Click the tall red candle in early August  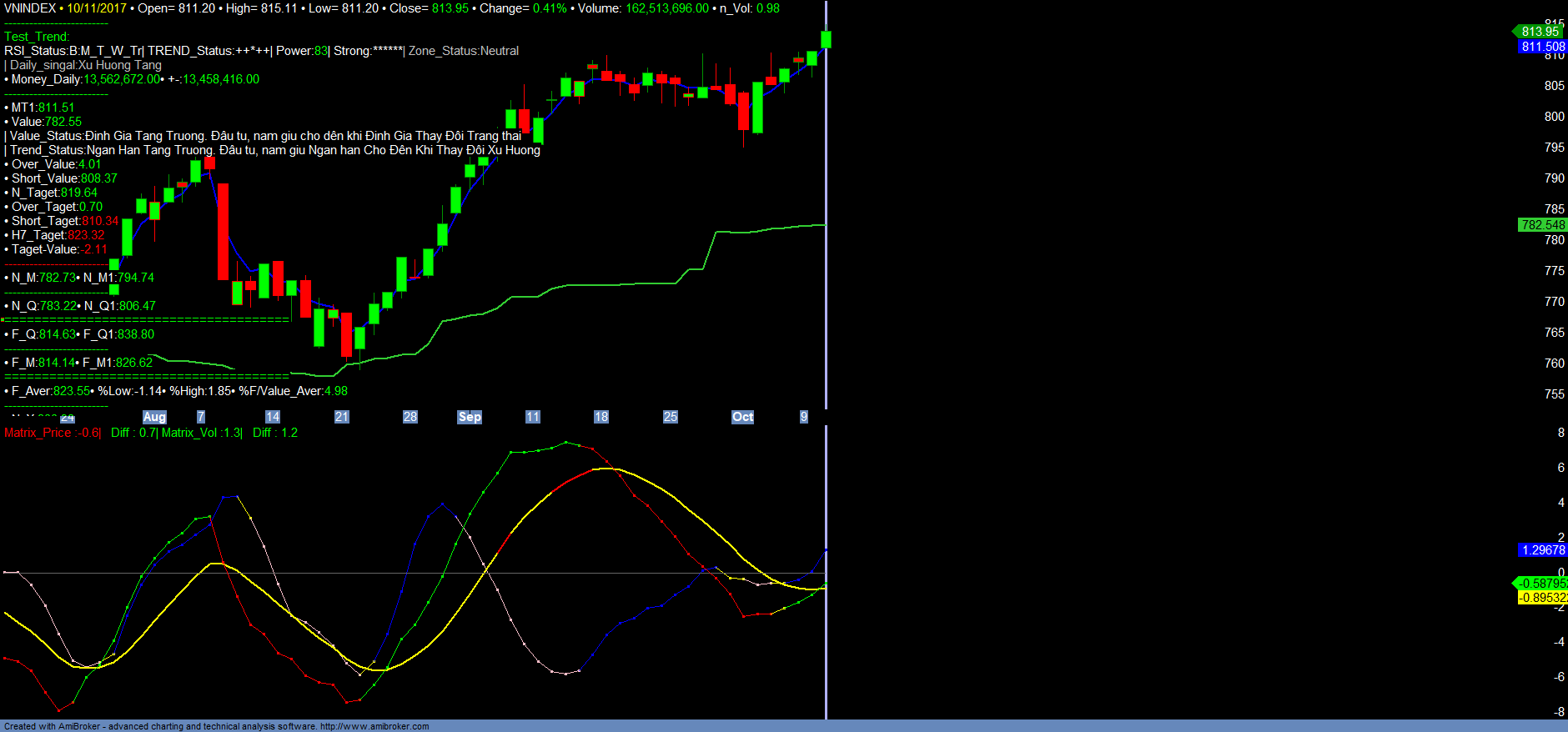click(x=223, y=231)
